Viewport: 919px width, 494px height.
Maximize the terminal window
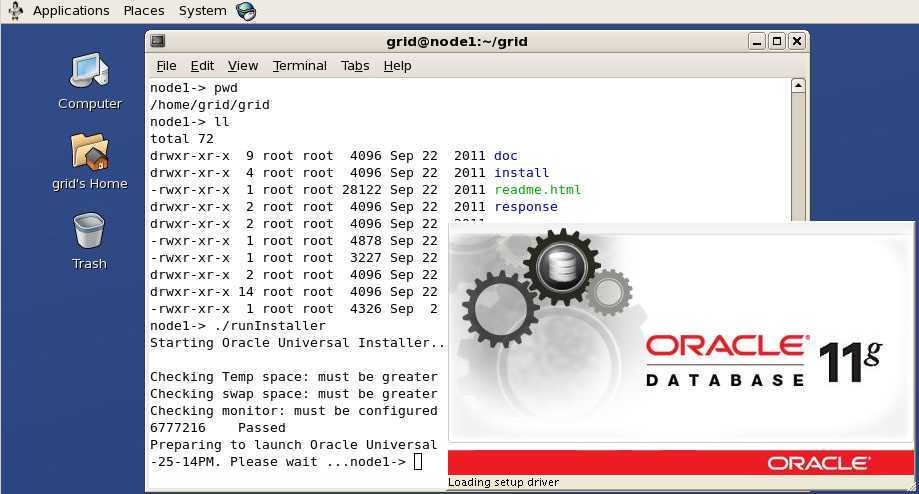pyautogui.click(x=777, y=42)
